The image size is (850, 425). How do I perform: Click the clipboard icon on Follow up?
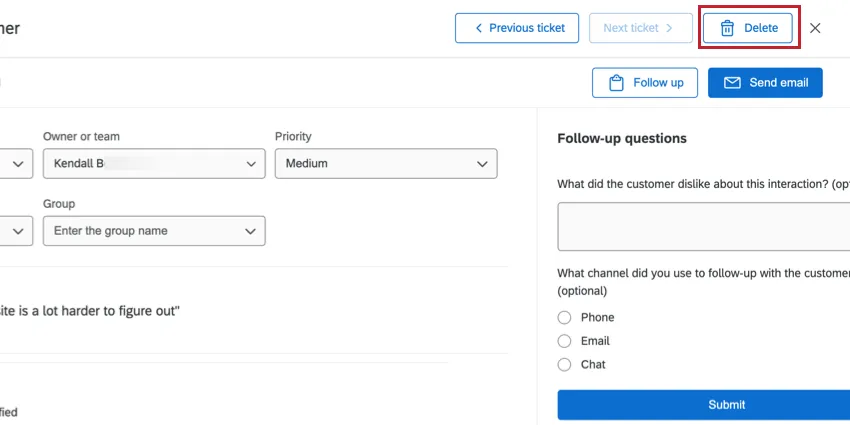tap(616, 83)
